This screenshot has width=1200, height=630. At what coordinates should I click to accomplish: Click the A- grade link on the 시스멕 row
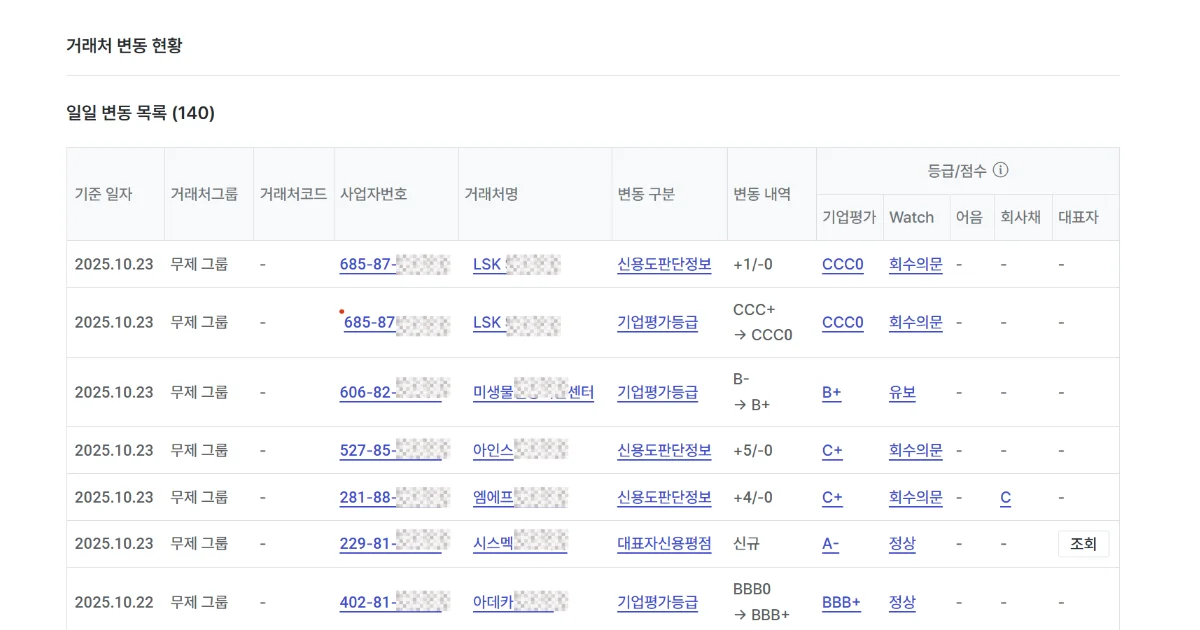point(831,543)
